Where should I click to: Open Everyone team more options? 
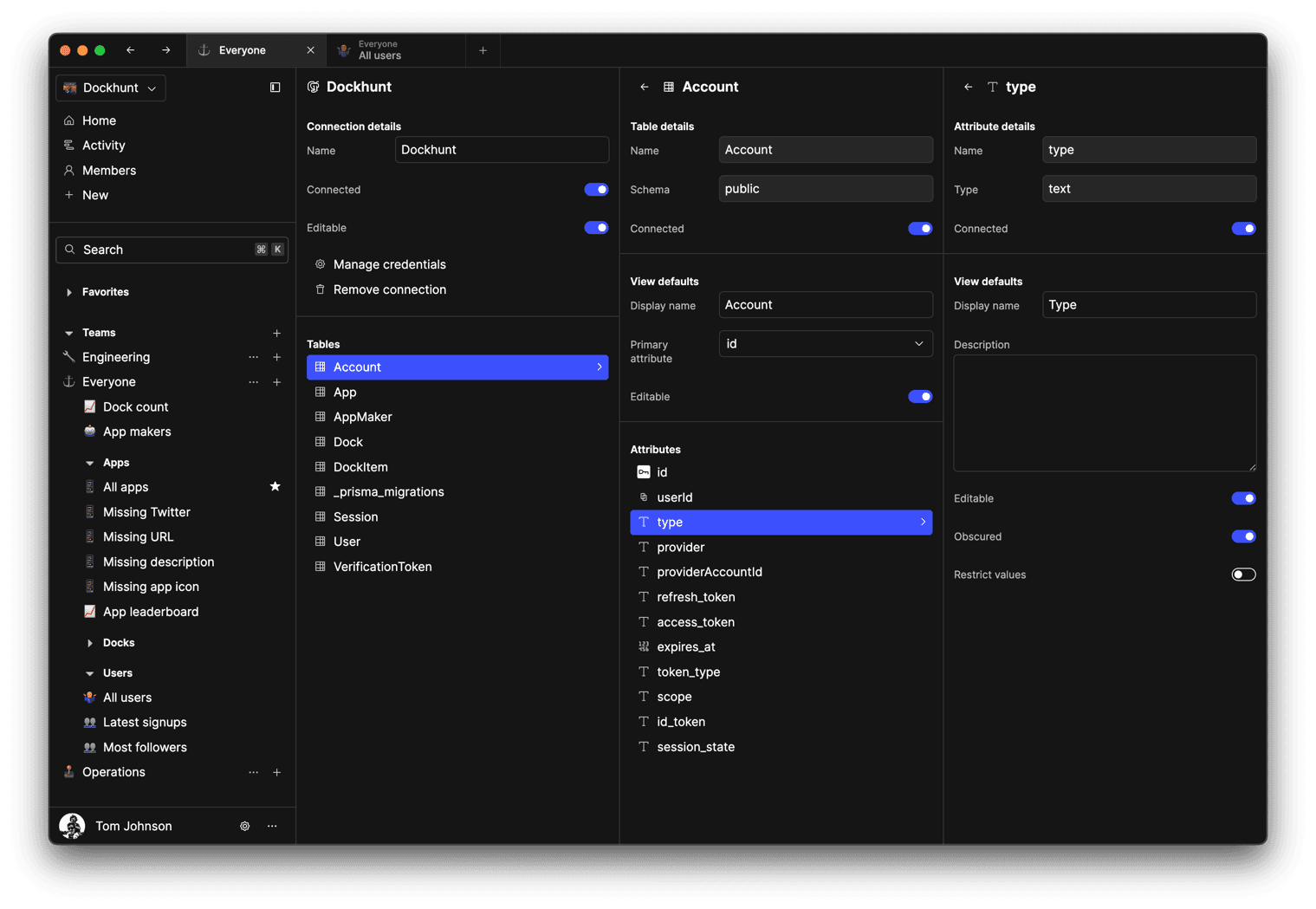click(x=253, y=382)
